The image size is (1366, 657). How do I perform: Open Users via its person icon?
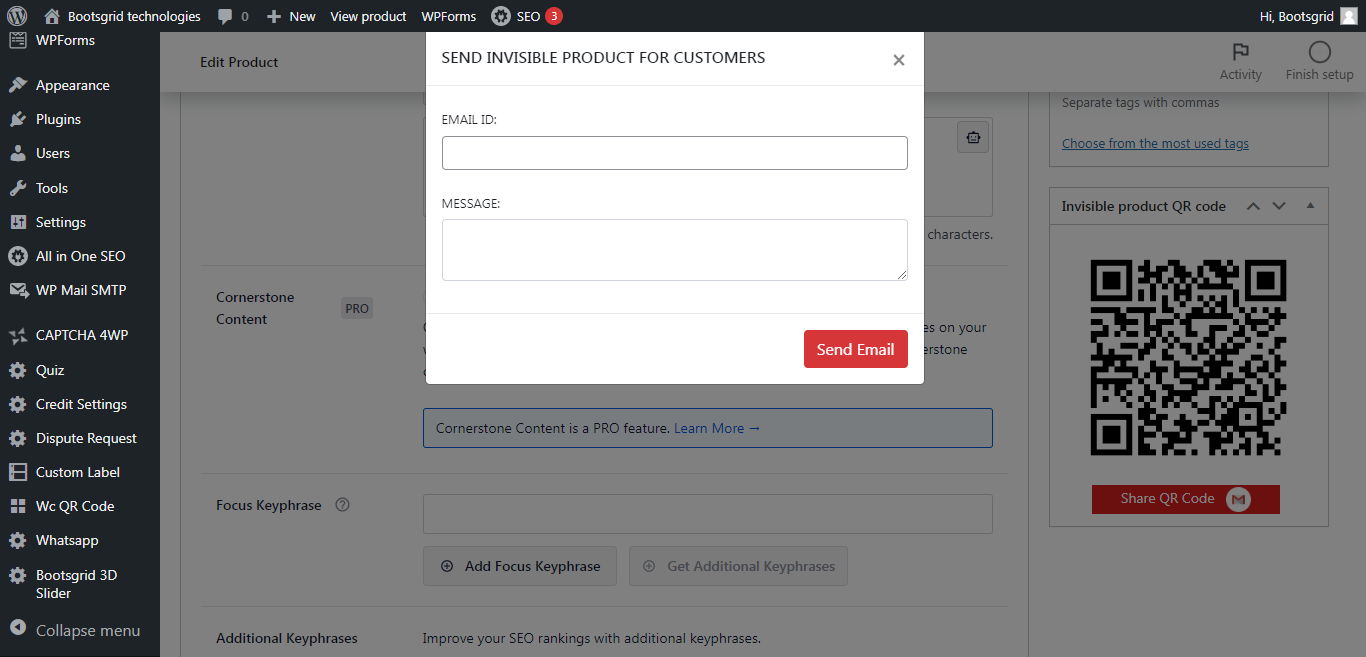pos(17,153)
